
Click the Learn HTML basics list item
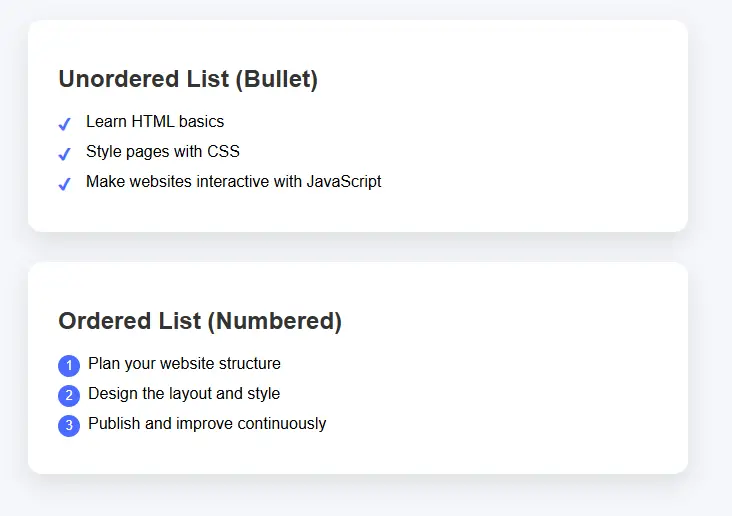click(x=155, y=122)
